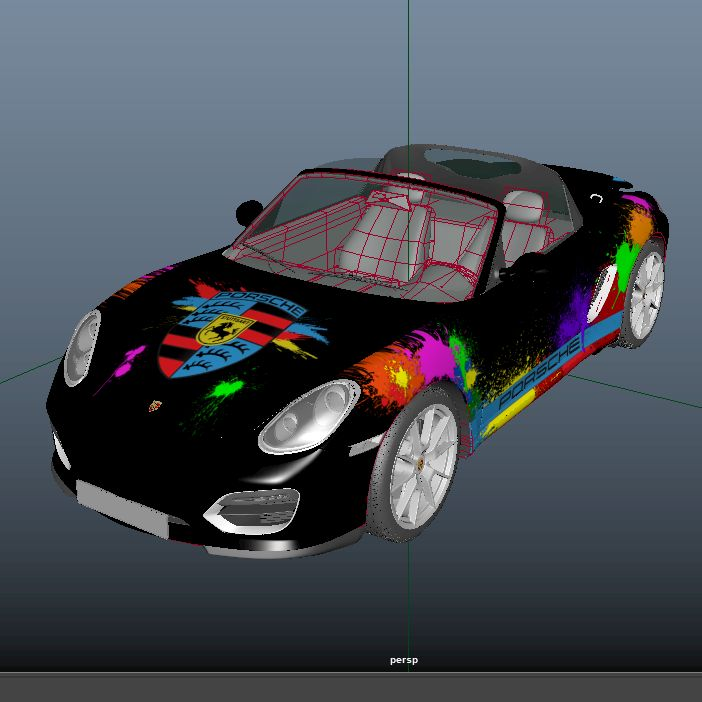Select the PORSCHE text on door stripe
Viewport: 702px width, 702px height.
[539, 372]
